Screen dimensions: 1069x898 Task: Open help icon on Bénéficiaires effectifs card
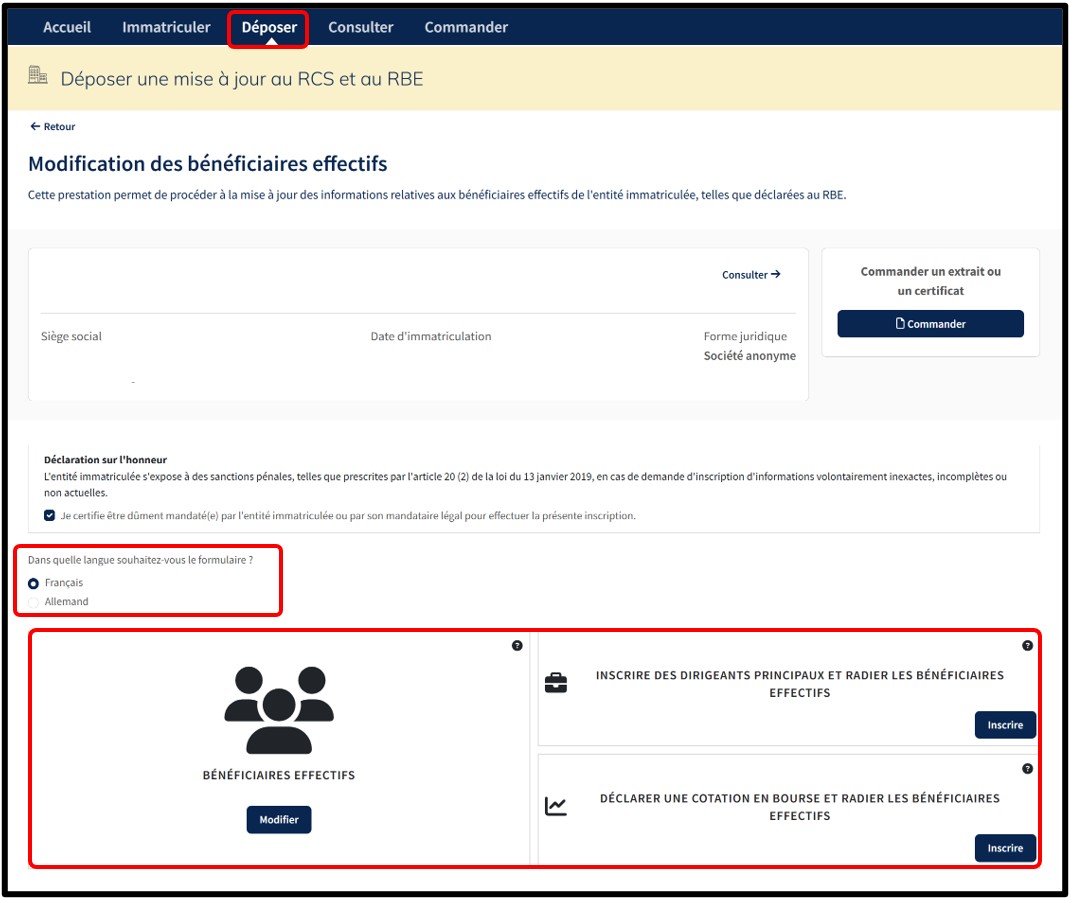(x=517, y=646)
